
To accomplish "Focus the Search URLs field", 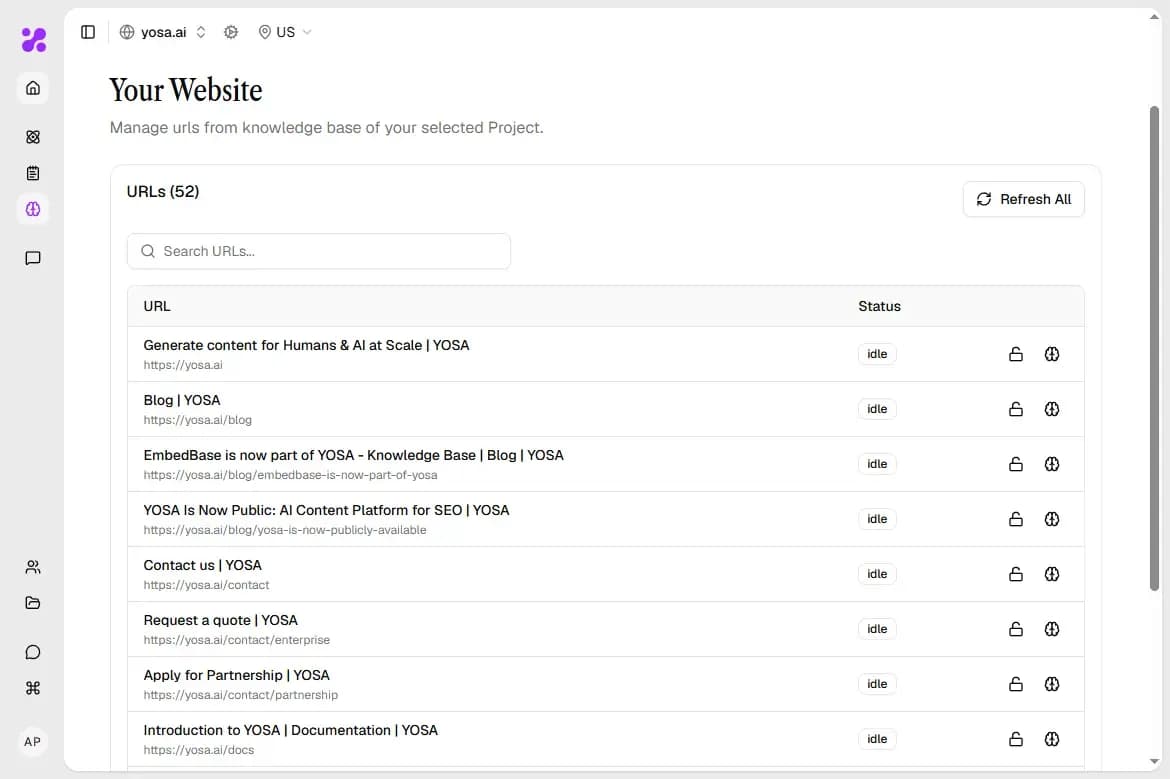I will pos(319,251).
